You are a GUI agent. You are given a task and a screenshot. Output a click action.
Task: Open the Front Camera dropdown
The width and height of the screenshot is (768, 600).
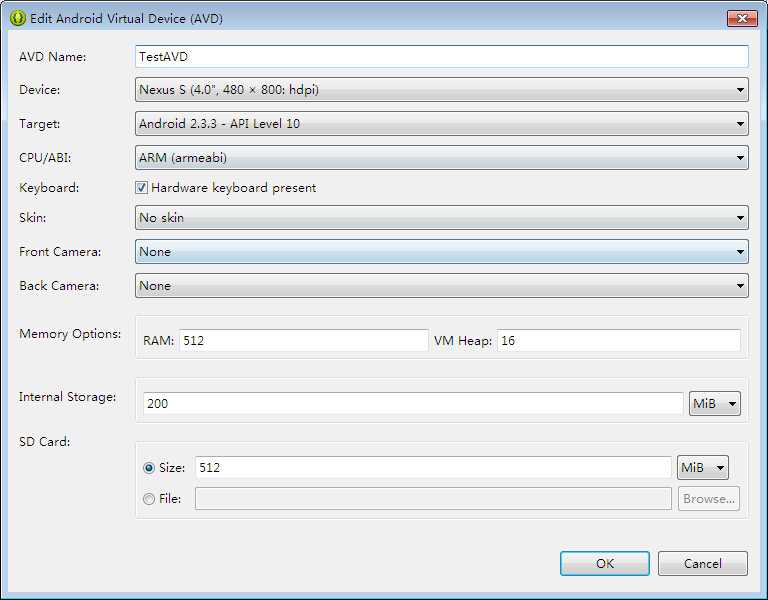tap(441, 251)
